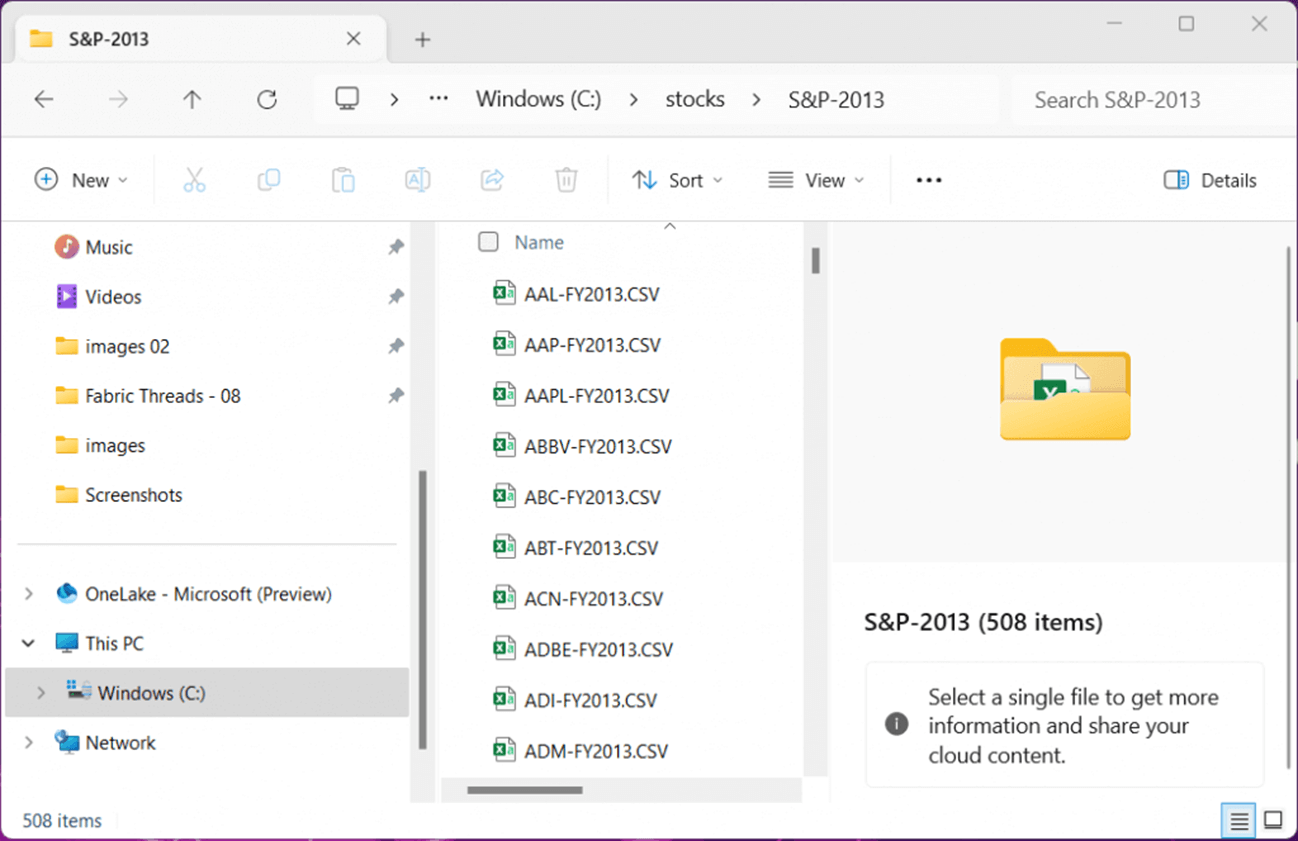Click the Delete trash can icon
Image resolution: width=1298 pixels, height=841 pixels.
tap(566, 180)
